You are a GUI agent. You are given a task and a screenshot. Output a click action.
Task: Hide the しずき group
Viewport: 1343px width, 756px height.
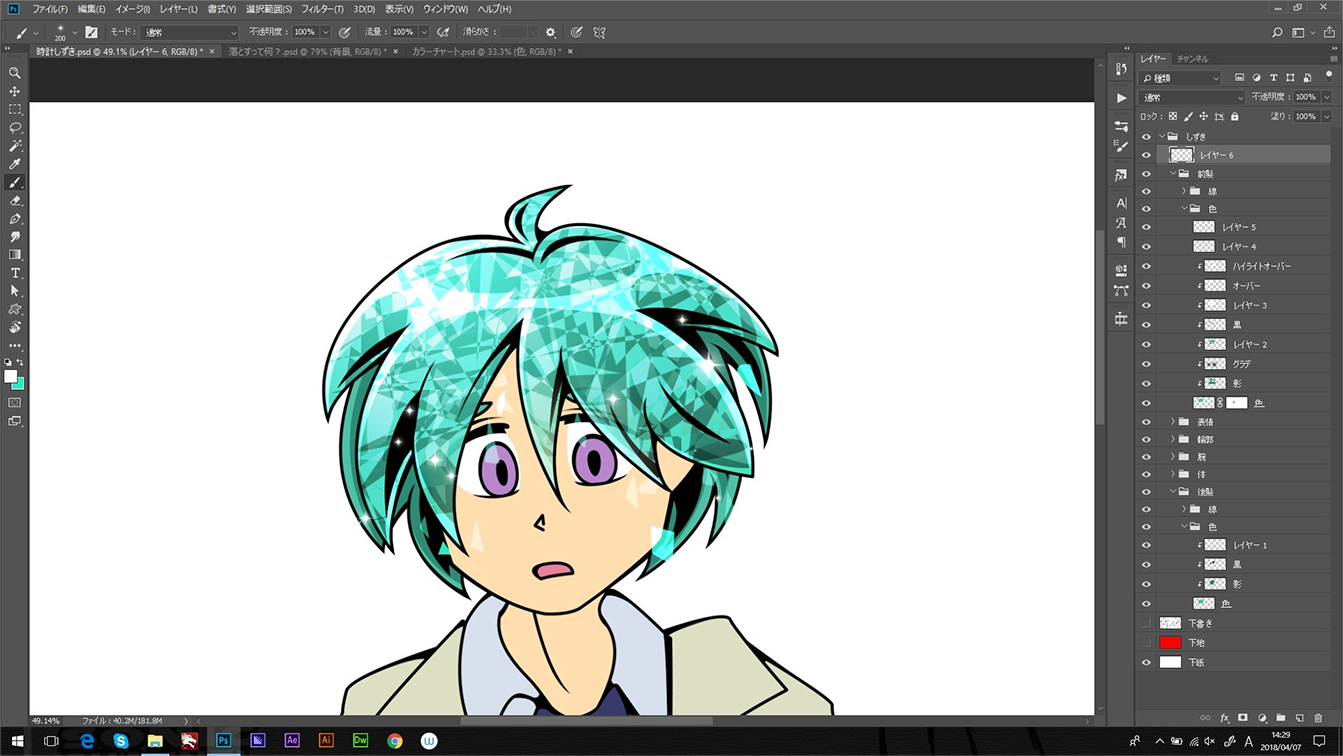[x=1146, y=137]
